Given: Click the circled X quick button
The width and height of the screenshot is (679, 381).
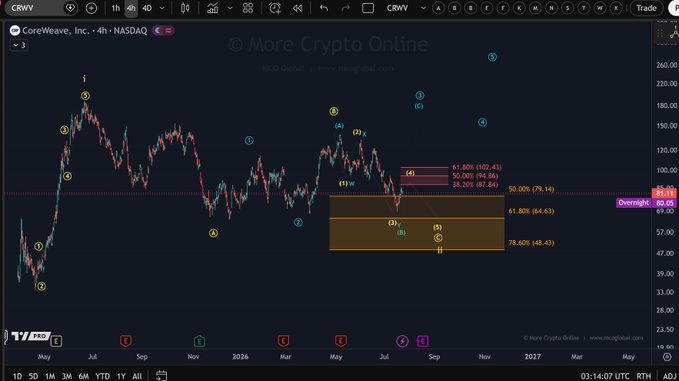Looking at the screenshot, I should tap(616, 8).
